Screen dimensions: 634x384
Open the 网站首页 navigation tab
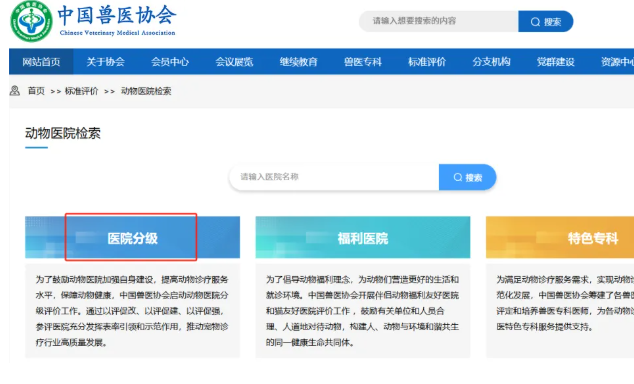point(41,62)
